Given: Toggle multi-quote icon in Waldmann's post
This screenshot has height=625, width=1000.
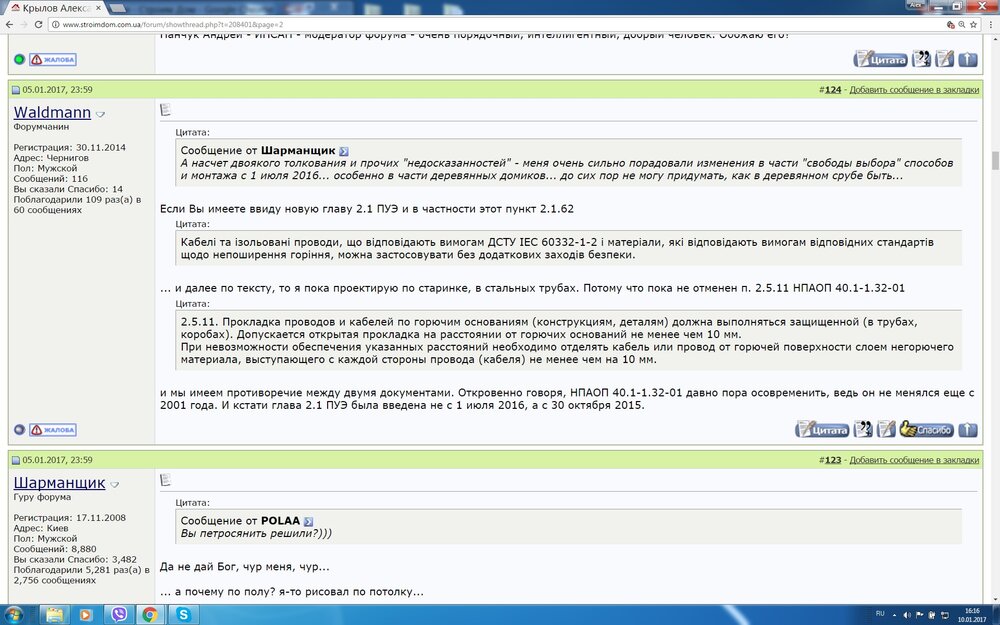Looking at the screenshot, I should (863, 429).
